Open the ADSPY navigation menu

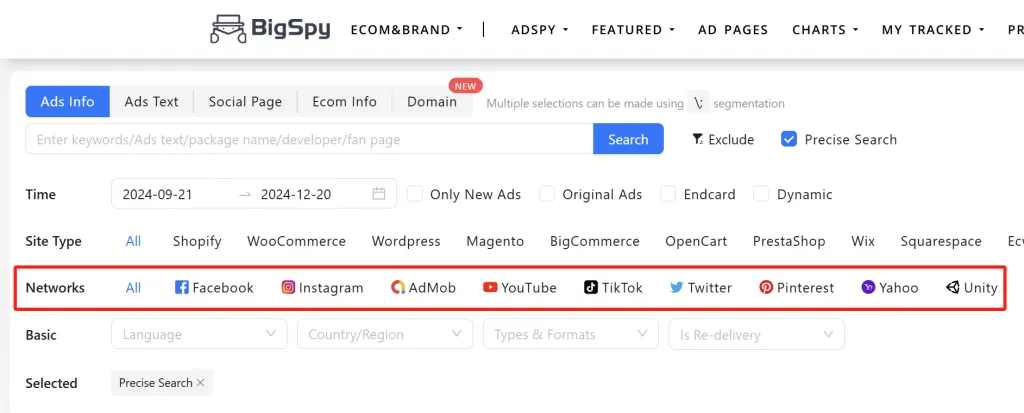click(x=539, y=30)
